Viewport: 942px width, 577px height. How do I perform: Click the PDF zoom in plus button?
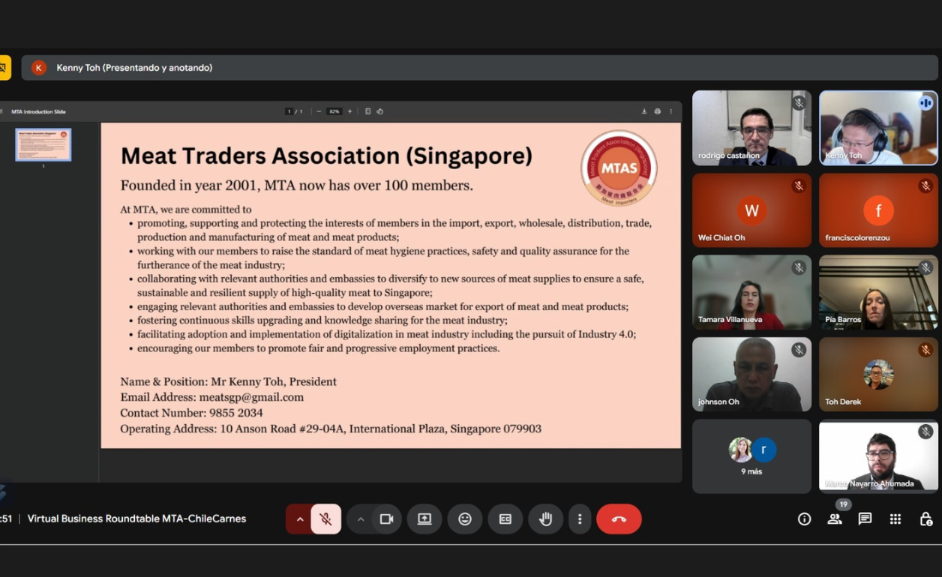click(x=348, y=111)
